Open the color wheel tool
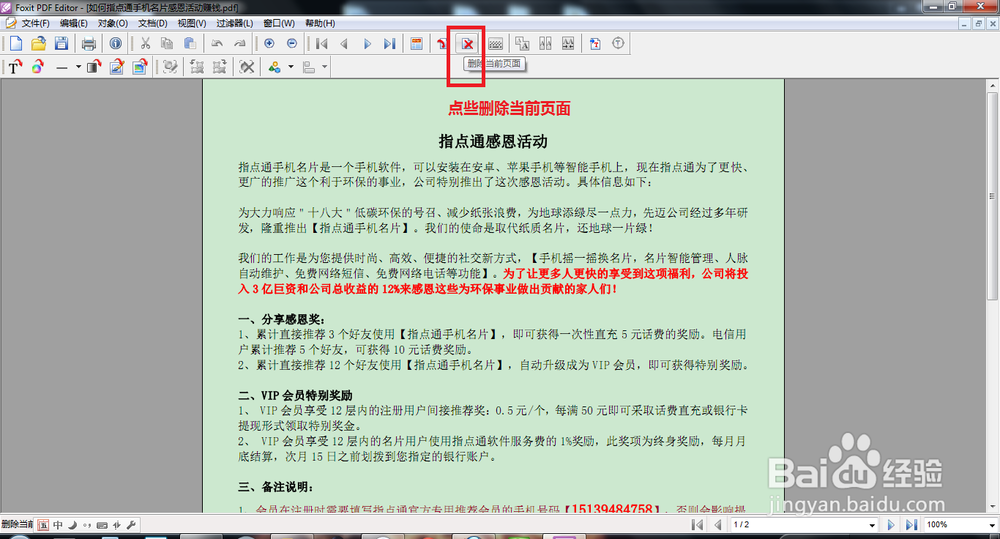The width and height of the screenshot is (1000, 539). pyautogui.click(x=38, y=66)
